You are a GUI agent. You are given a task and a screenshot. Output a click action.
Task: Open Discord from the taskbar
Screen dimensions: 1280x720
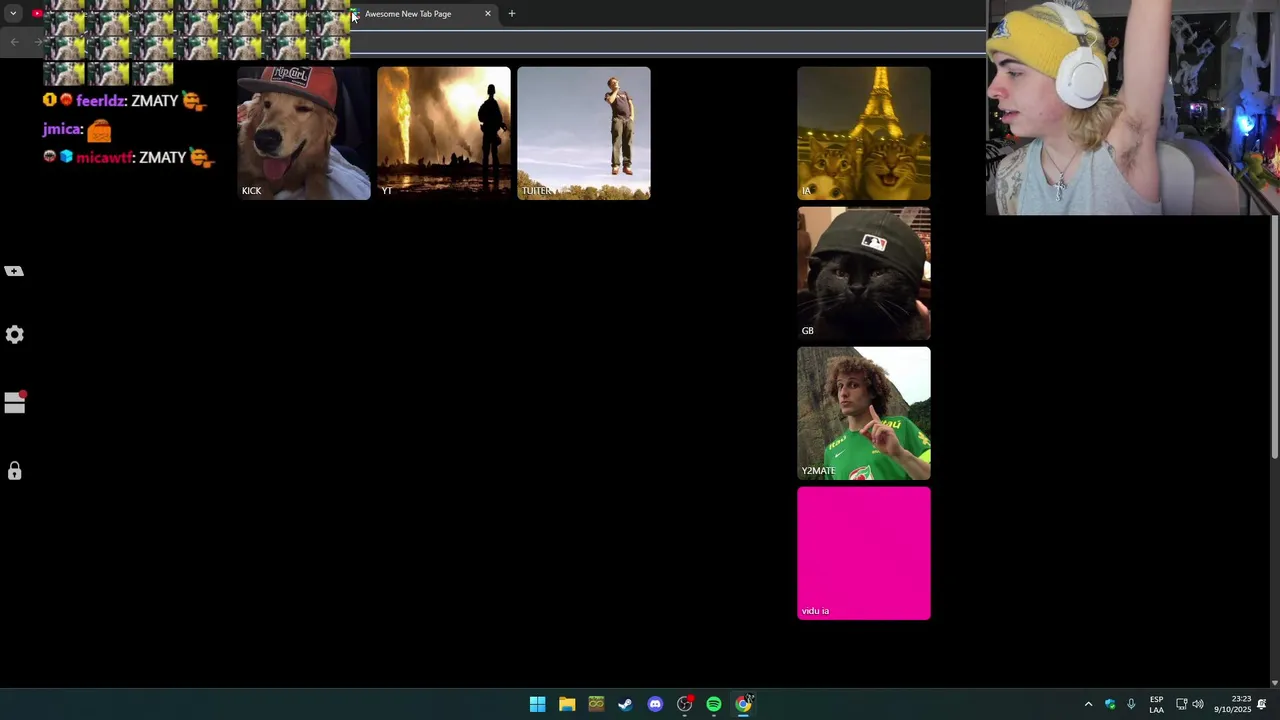(x=655, y=704)
